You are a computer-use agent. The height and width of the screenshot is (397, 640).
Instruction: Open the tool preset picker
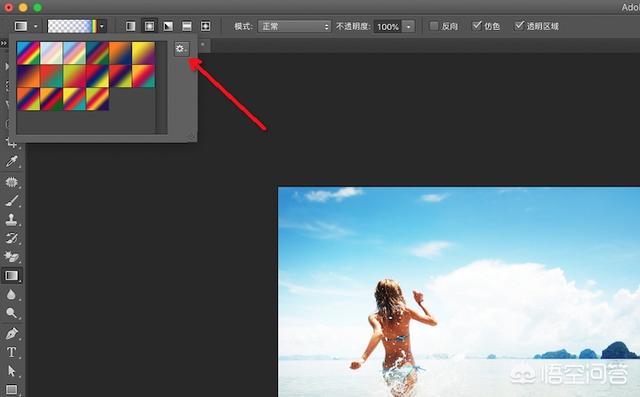click(26, 27)
